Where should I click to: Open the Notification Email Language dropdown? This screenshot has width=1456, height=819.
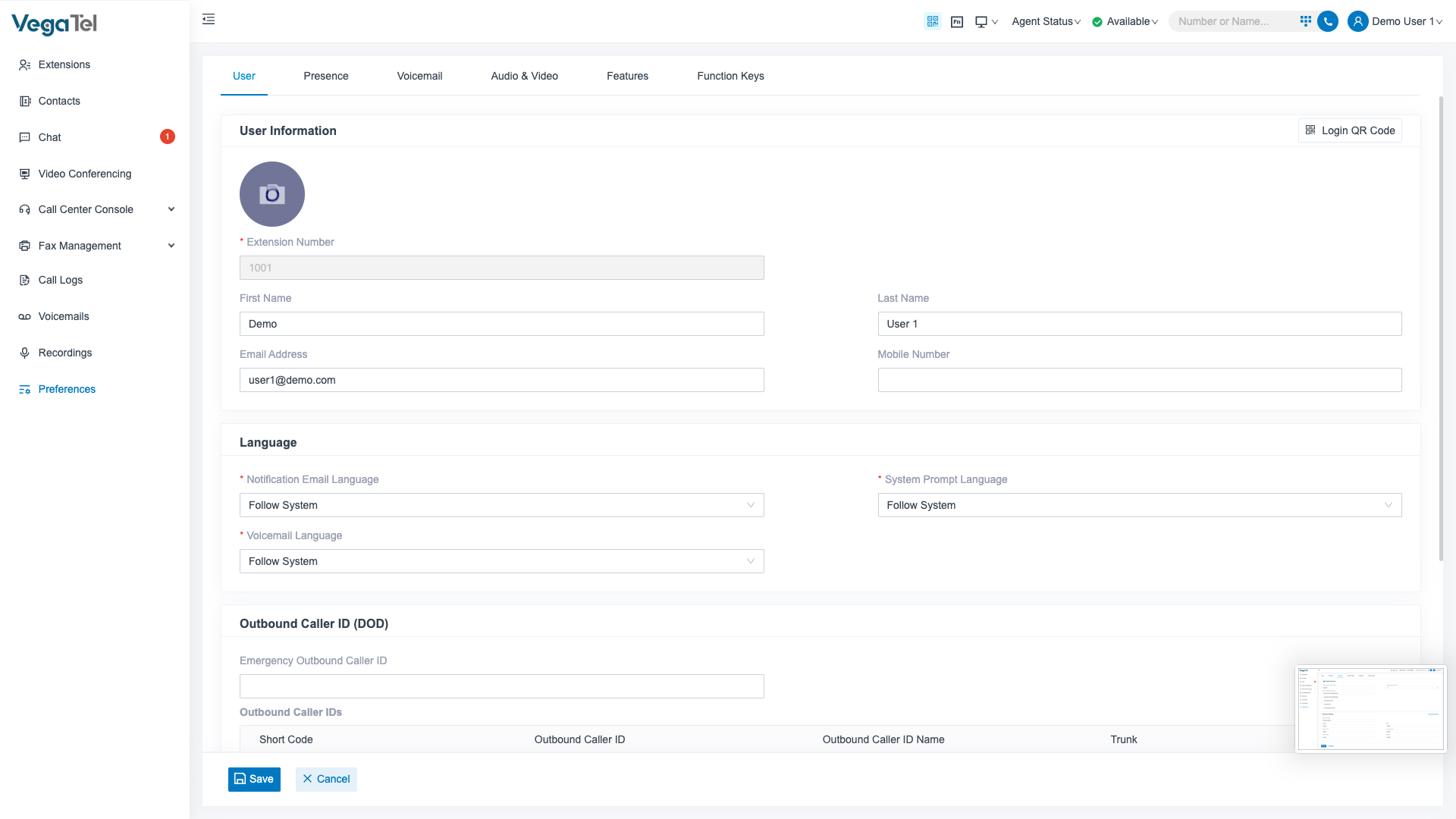501,505
